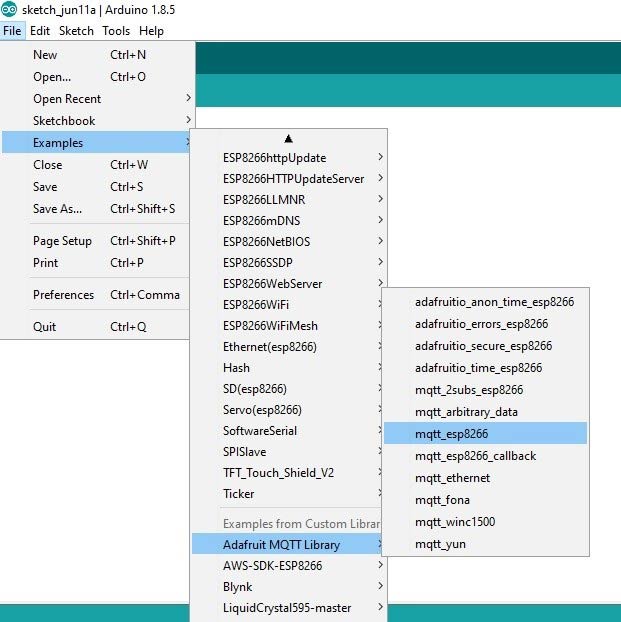Viewport: 621px width, 622px height.
Task: Open the adafruitio_errors_esp8266 example
Action: tap(485, 324)
